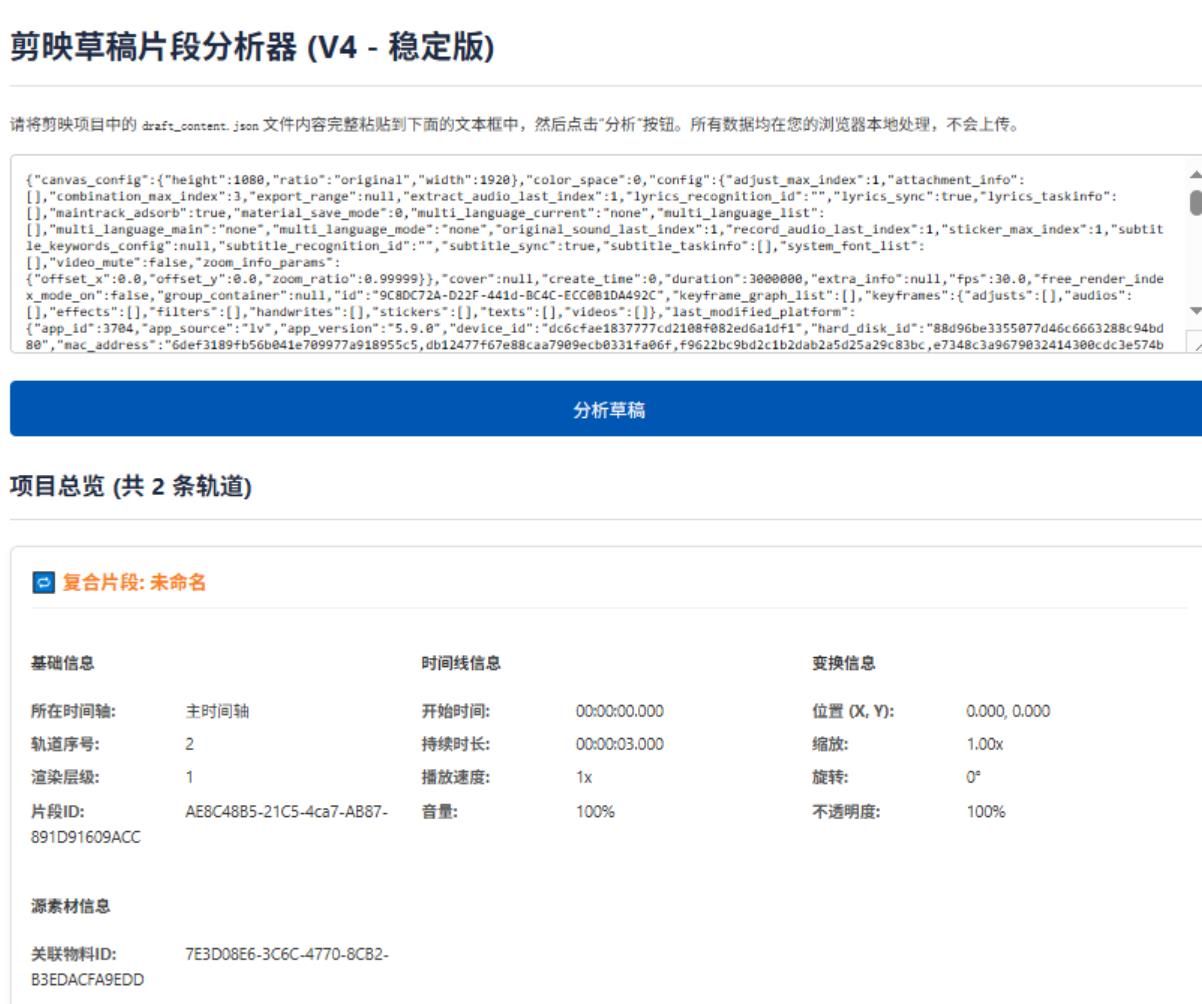
Task: Click inside the JSON content text area
Action: click(x=596, y=254)
